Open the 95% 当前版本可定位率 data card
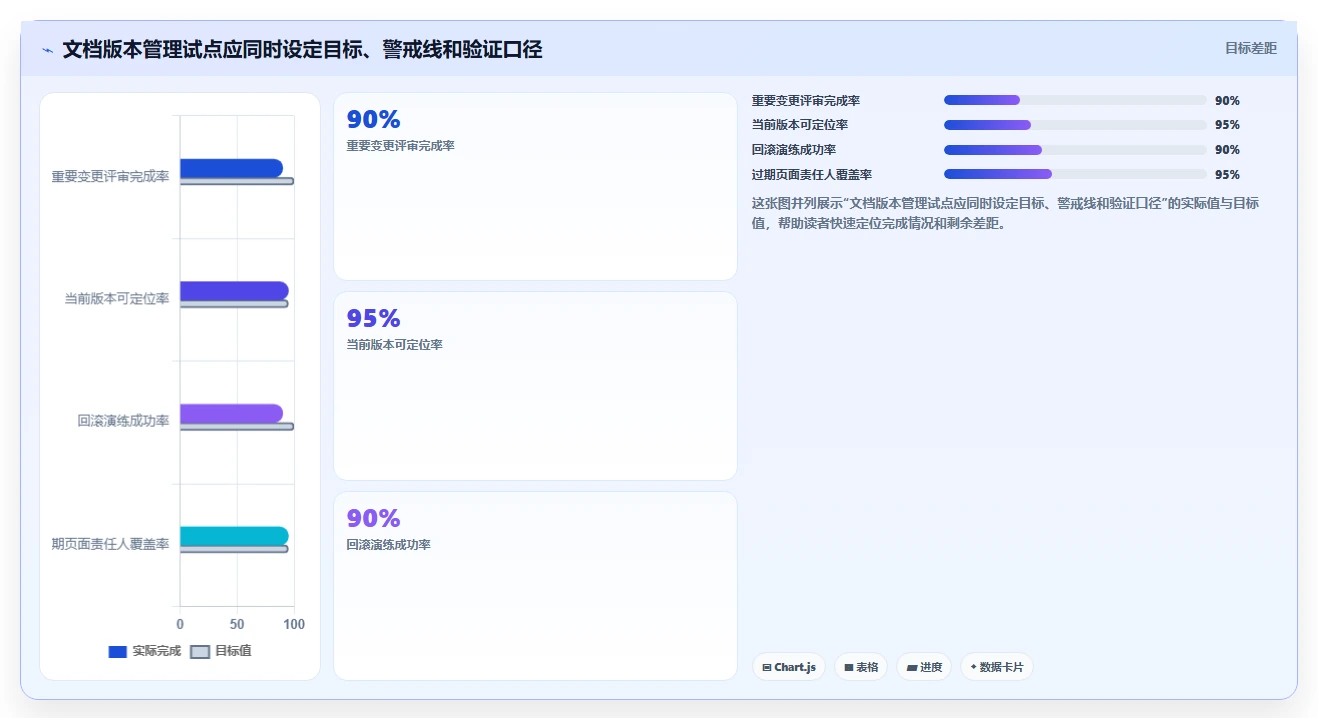This screenshot has width=1318, height=718. 535,386
